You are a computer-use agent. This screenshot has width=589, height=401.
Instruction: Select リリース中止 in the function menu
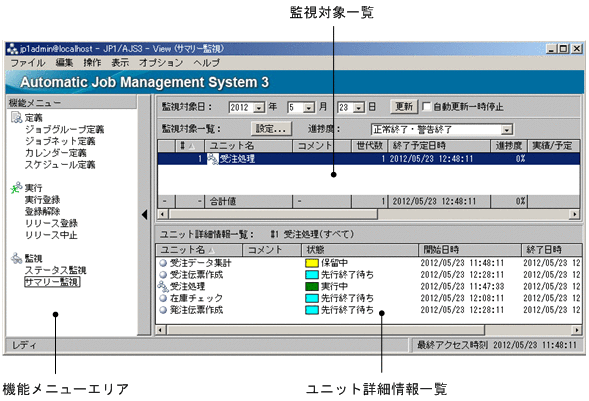51,235
